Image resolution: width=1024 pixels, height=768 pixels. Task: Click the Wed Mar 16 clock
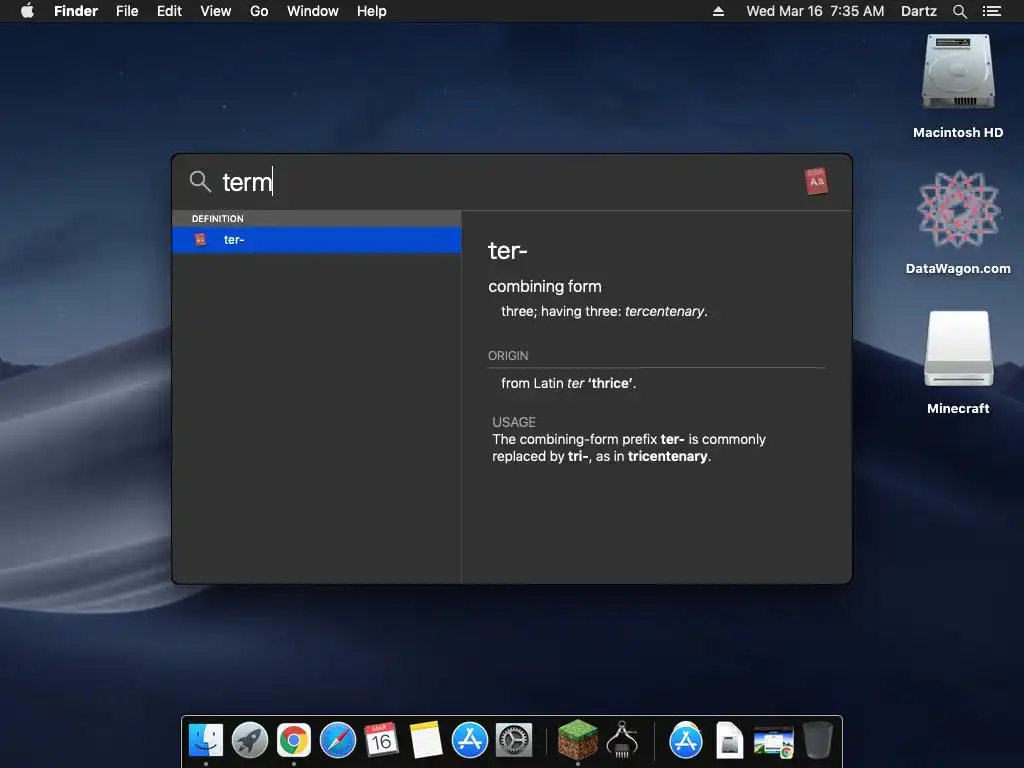pos(815,11)
